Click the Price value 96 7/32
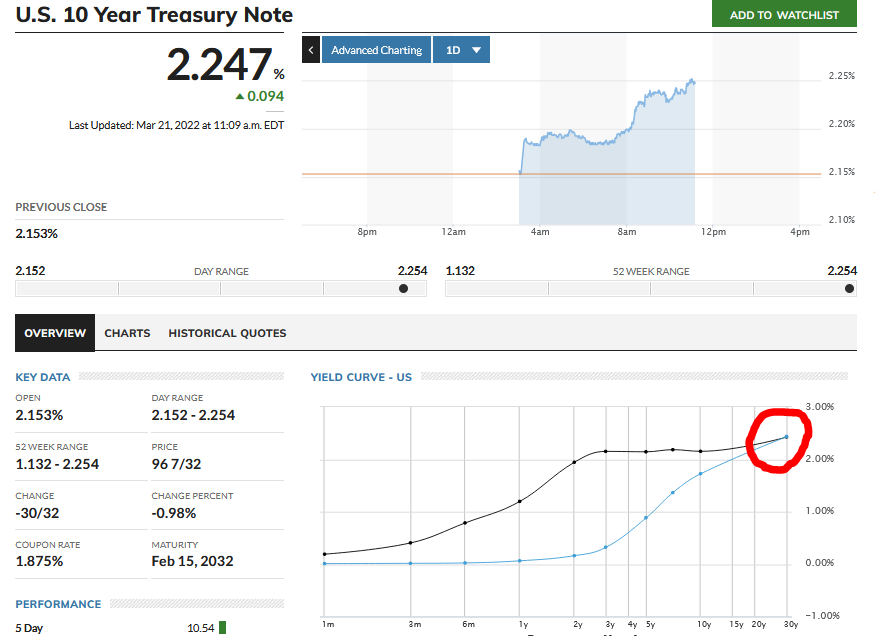The image size is (875, 636). [176, 464]
